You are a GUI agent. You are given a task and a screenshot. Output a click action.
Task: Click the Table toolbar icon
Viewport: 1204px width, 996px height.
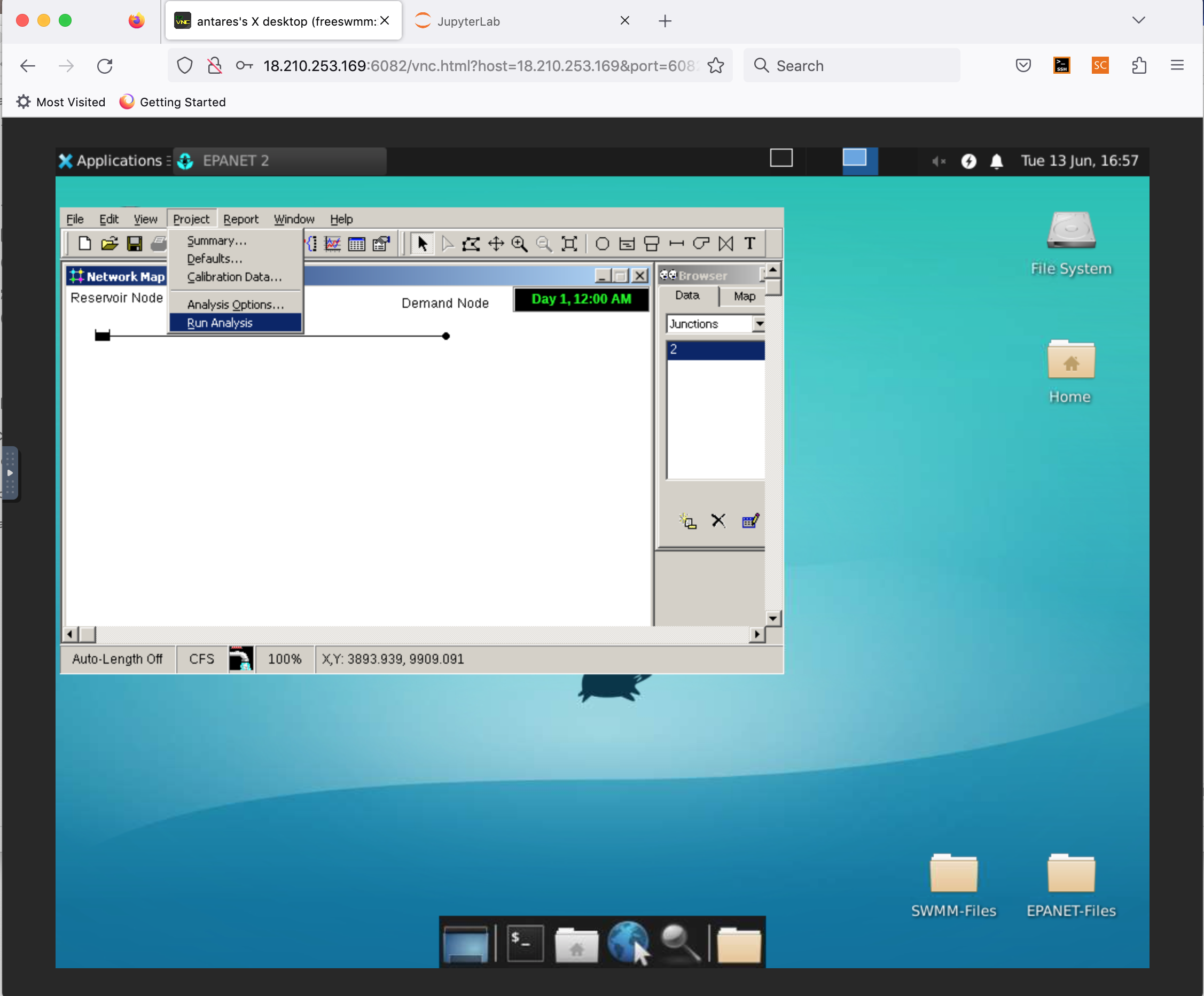(x=357, y=244)
